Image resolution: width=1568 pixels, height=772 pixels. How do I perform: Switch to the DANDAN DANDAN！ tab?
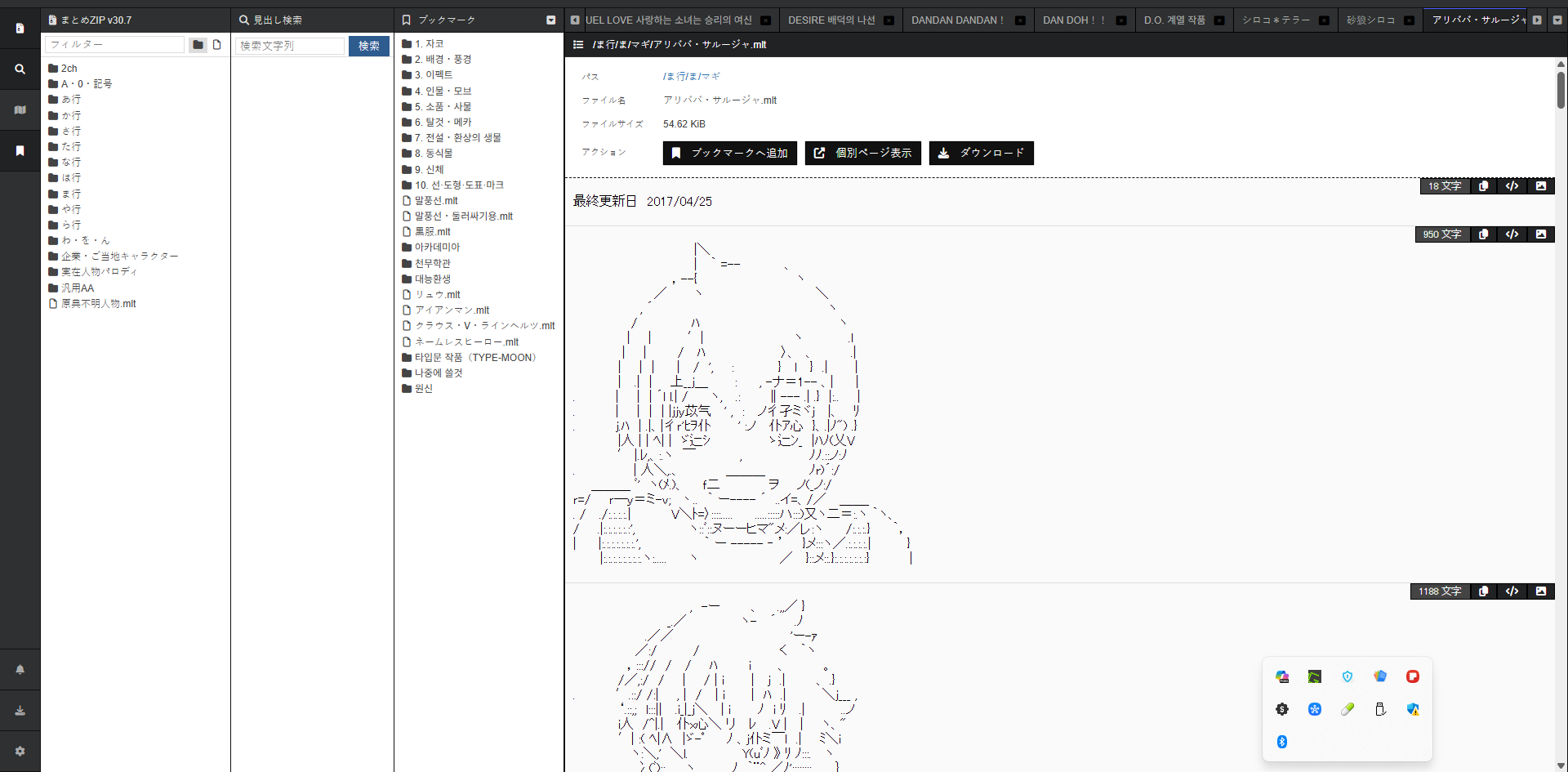point(957,20)
